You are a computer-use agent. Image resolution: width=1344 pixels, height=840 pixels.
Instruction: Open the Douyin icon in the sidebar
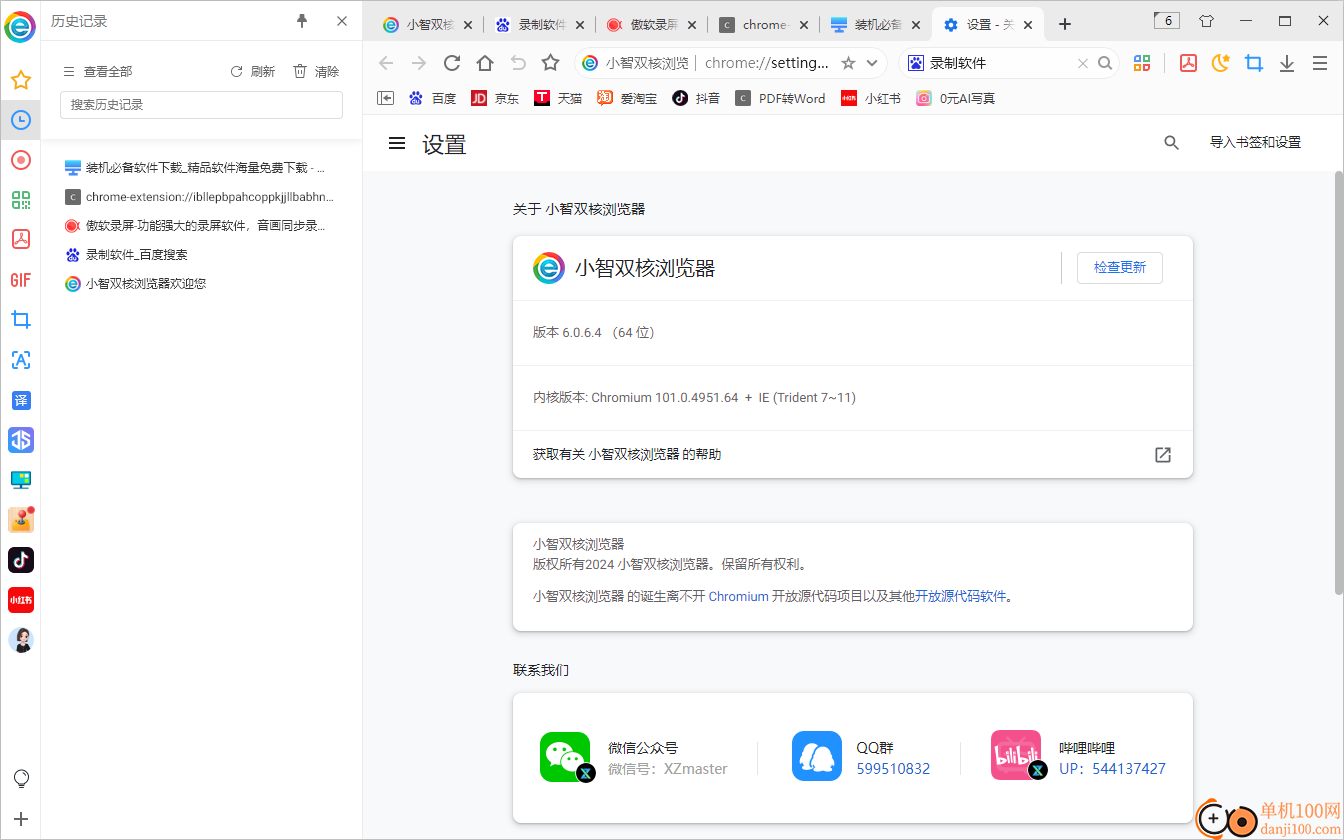click(20, 560)
